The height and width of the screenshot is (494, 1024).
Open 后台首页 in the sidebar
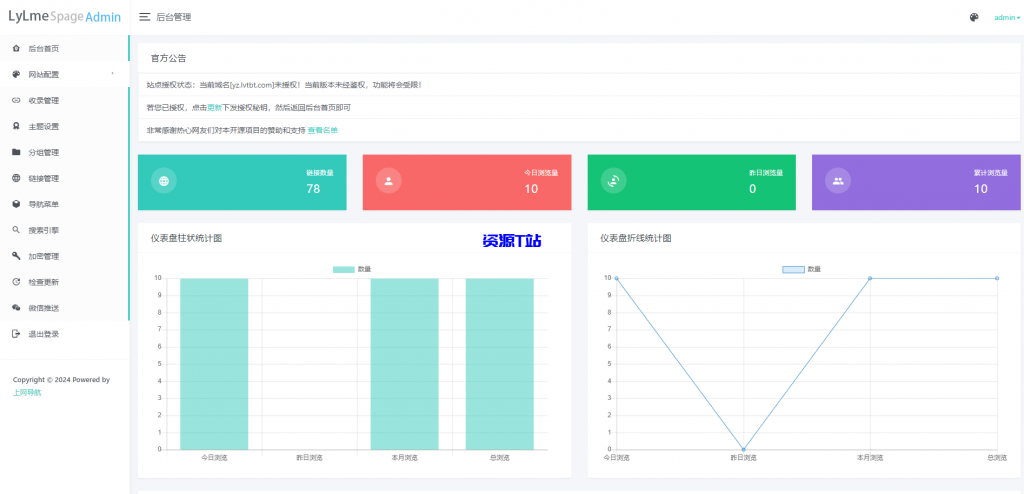coord(64,48)
